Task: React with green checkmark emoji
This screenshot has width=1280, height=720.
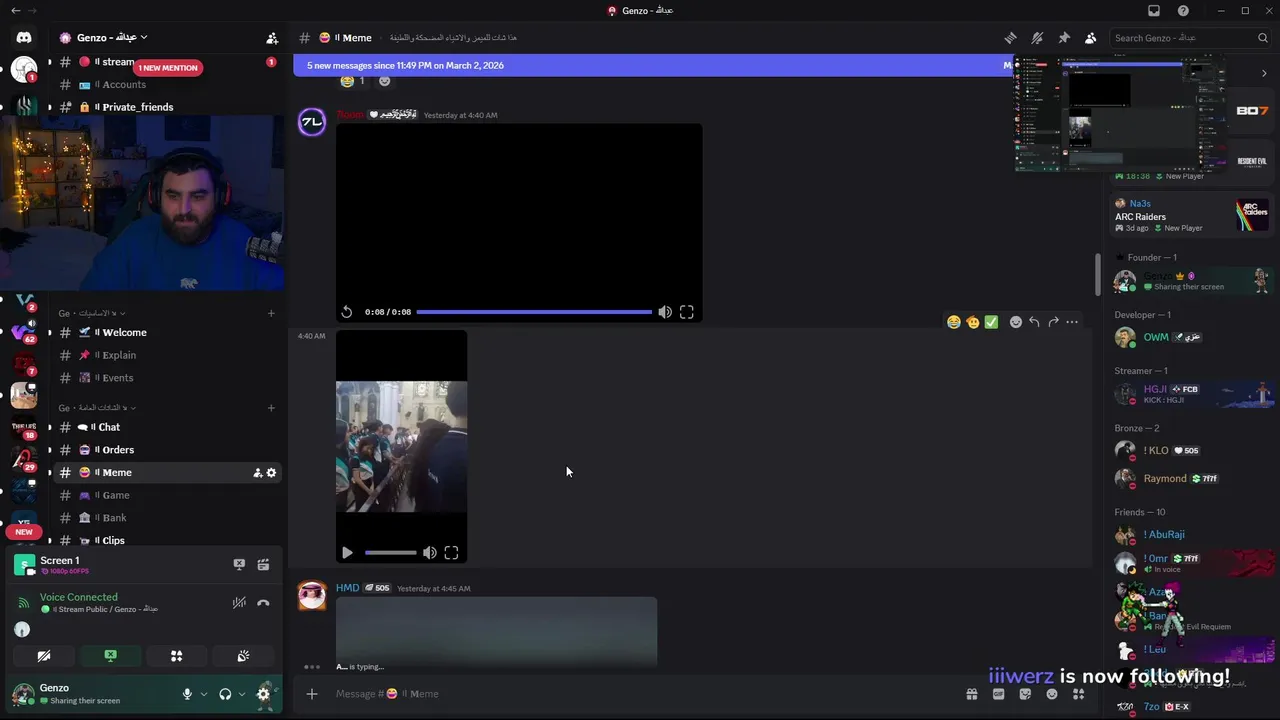Action: (x=991, y=322)
